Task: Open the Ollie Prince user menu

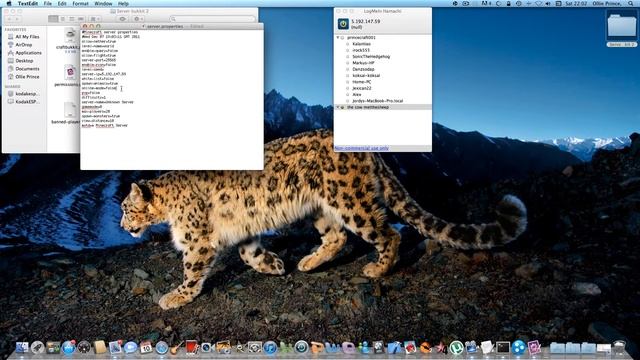Action: click(606, 3)
